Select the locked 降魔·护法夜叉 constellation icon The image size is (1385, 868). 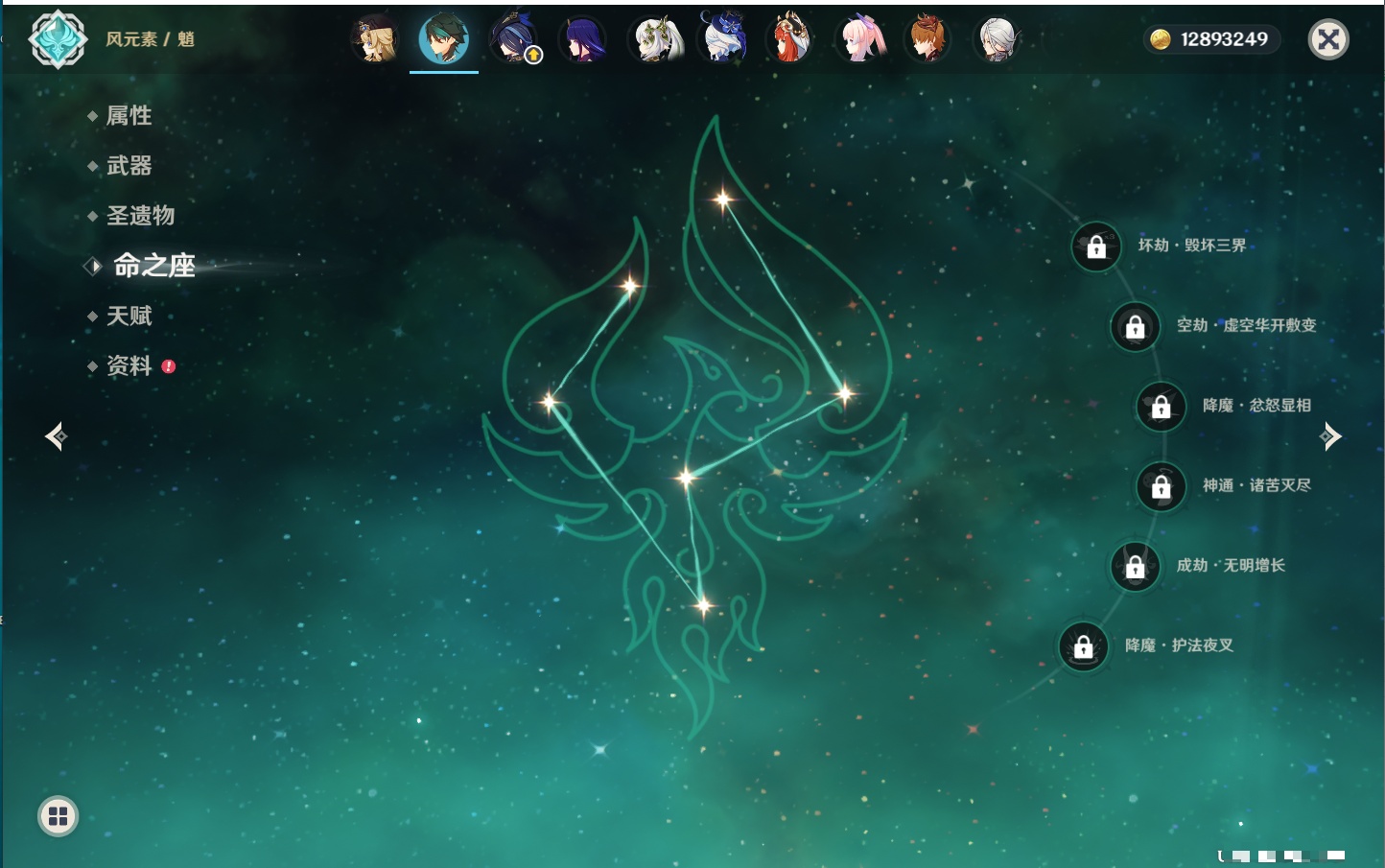tap(1083, 646)
